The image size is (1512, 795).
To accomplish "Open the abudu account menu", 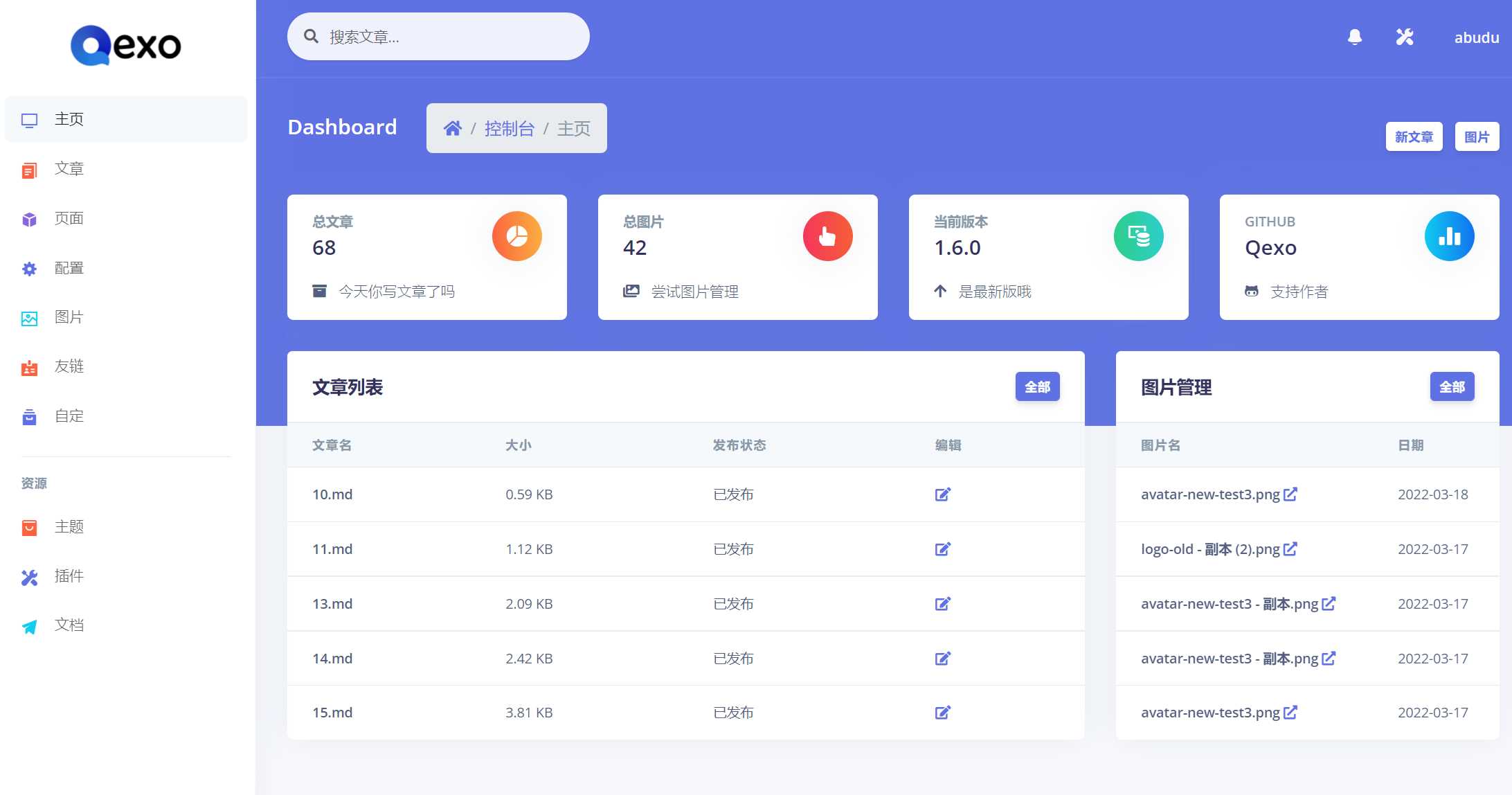I will pos(1476,37).
